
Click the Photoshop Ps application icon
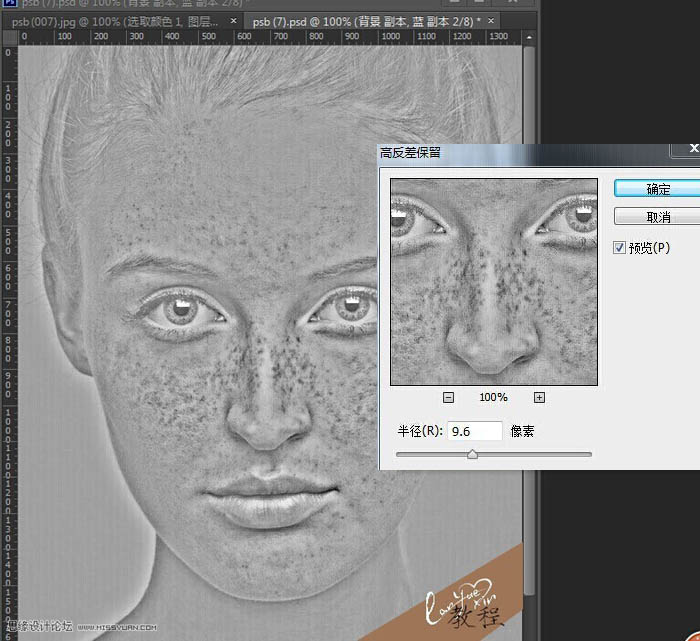point(9,3)
